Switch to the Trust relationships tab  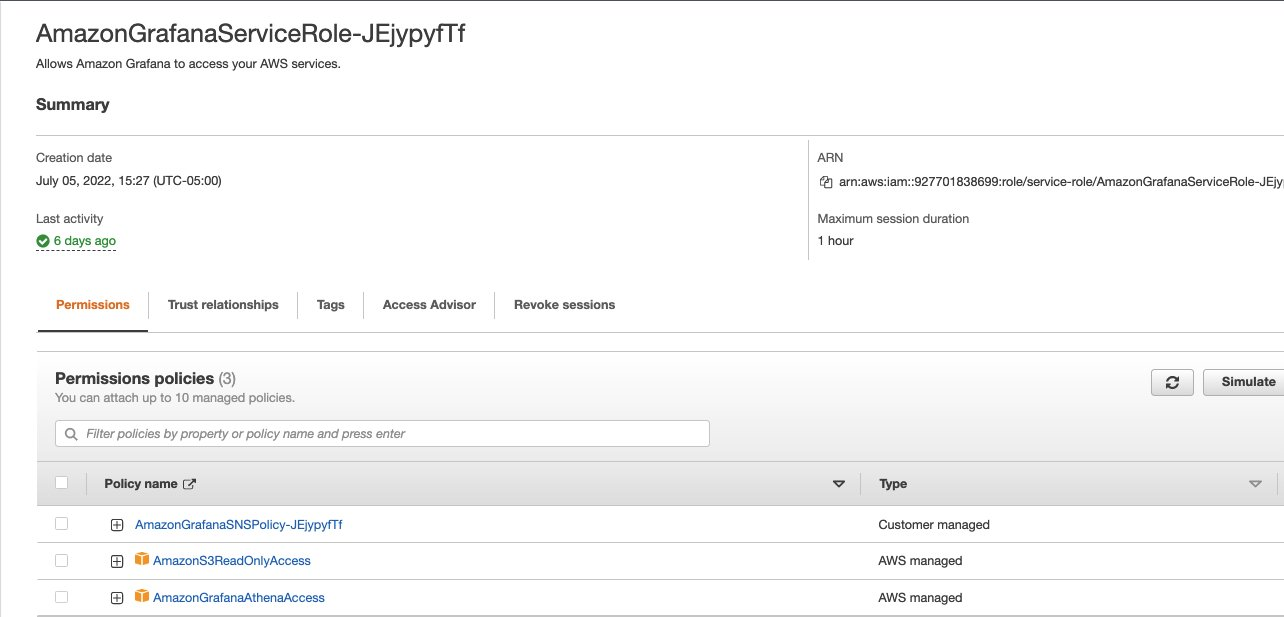(x=222, y=305)
